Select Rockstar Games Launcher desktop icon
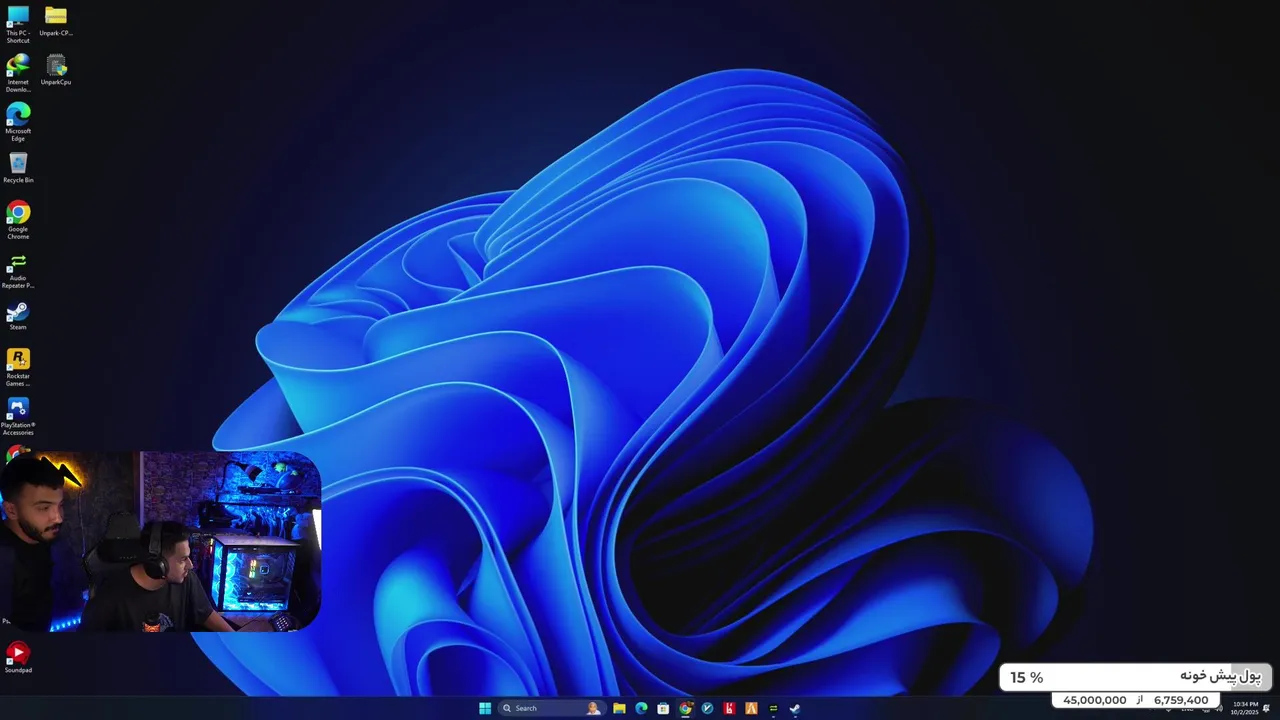This screenshot has width=1280, height=720. [18, 367]
